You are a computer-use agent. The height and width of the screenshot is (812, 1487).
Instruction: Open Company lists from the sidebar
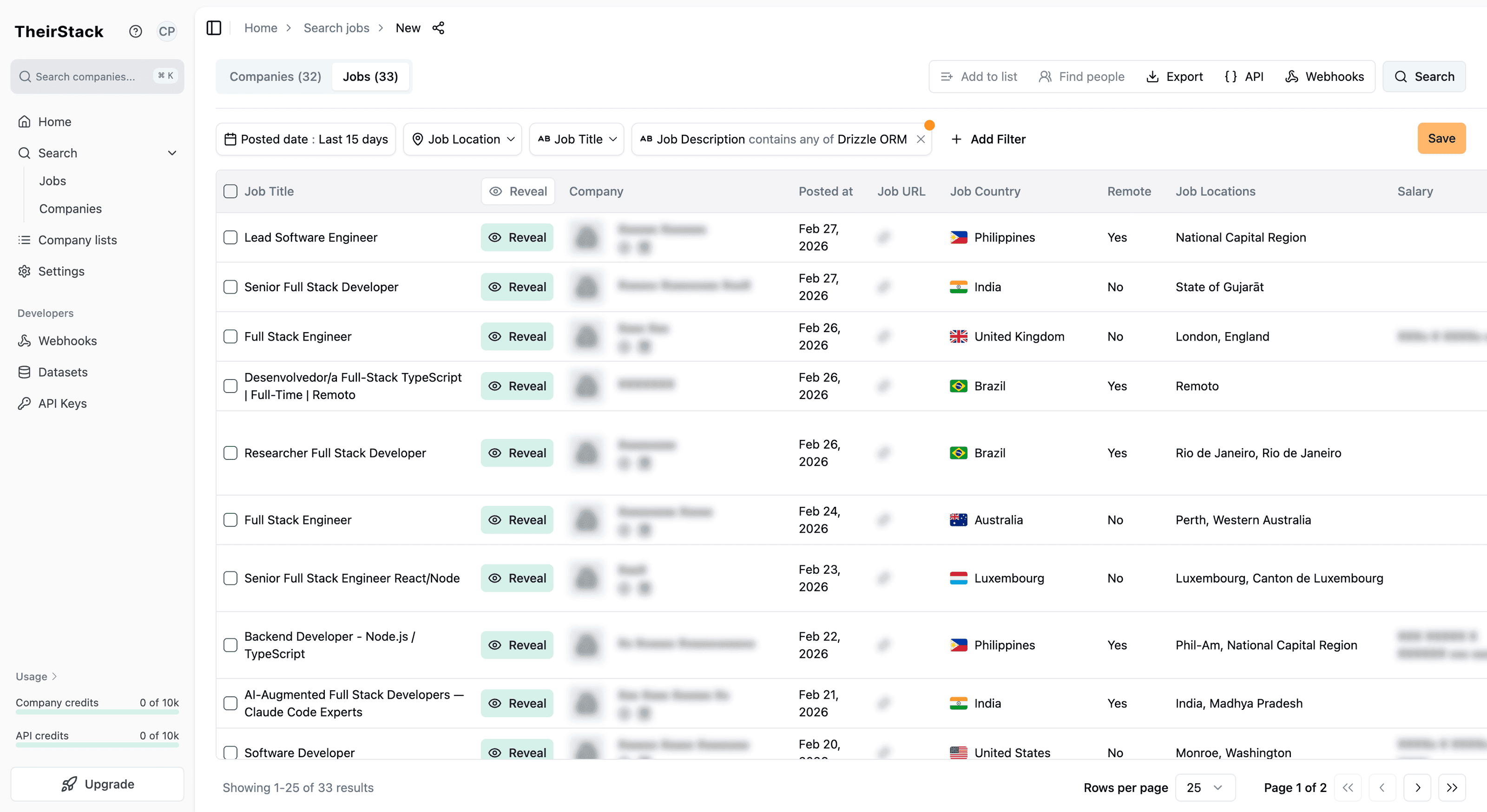[x=78, y=240]
